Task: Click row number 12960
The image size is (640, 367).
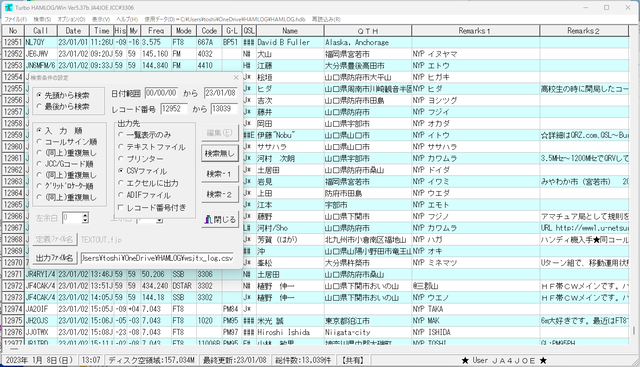Action: tap(13, 147)
